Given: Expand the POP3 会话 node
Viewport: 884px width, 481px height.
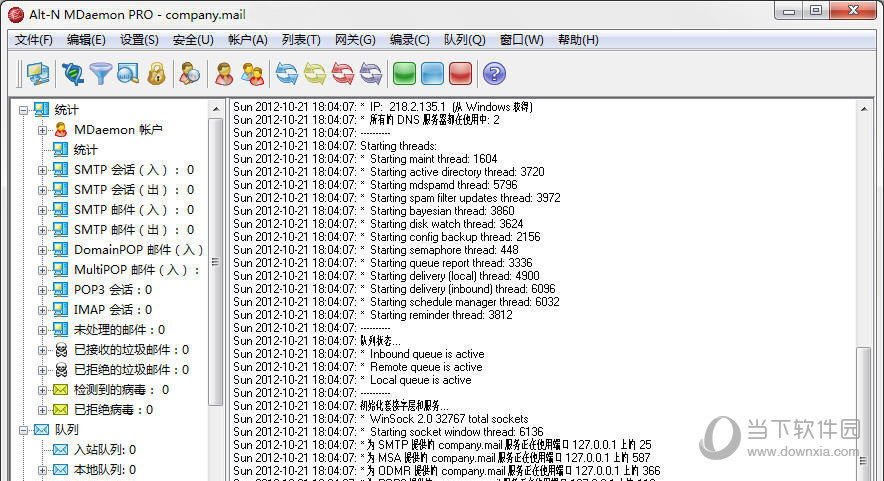Looking at the screenshot, I should [x=42, y=290].
